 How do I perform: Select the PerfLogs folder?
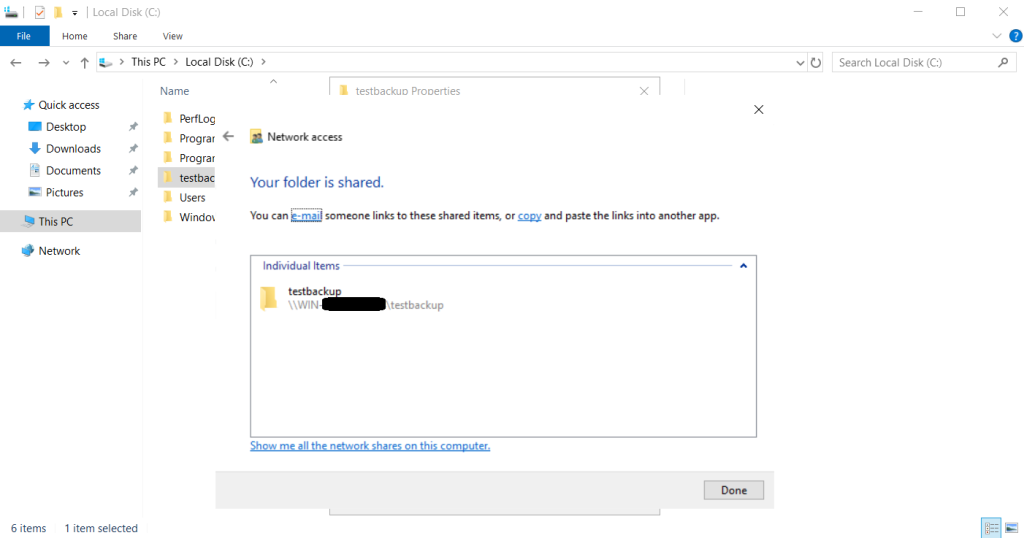pos(188,119)
